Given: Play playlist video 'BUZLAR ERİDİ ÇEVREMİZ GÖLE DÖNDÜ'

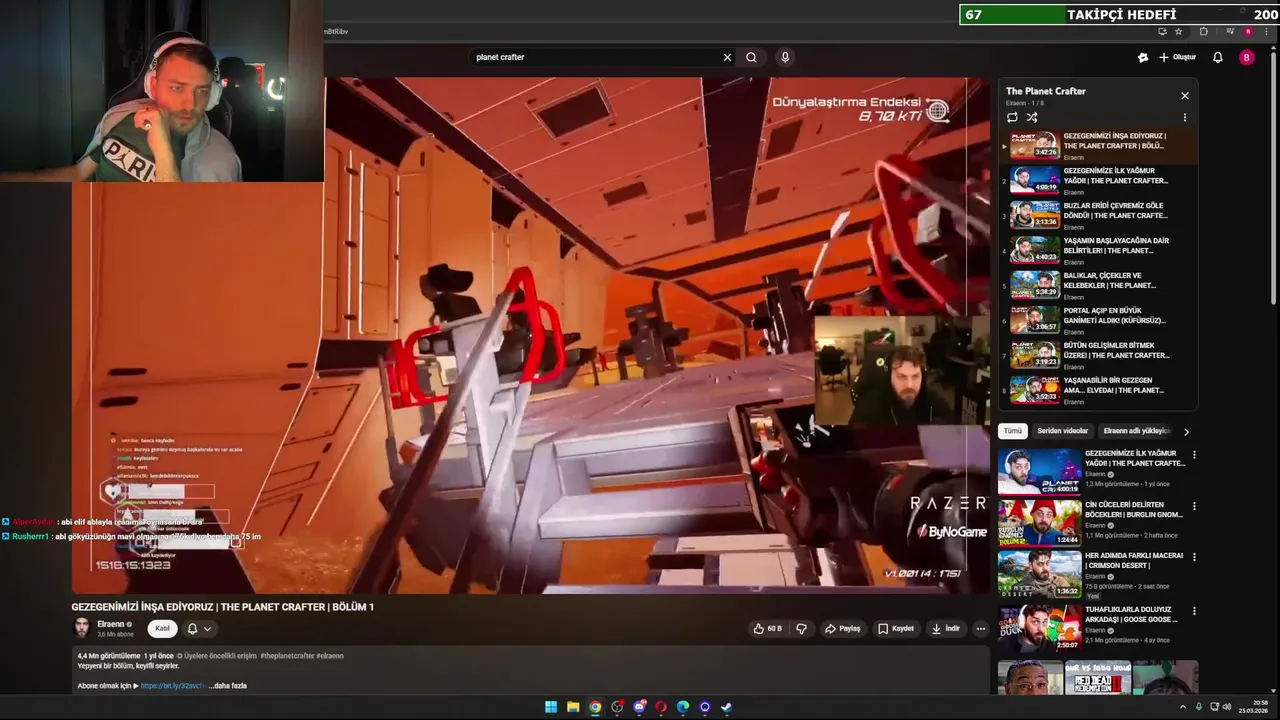Looking at the screenshot, I should point(1099,216).
